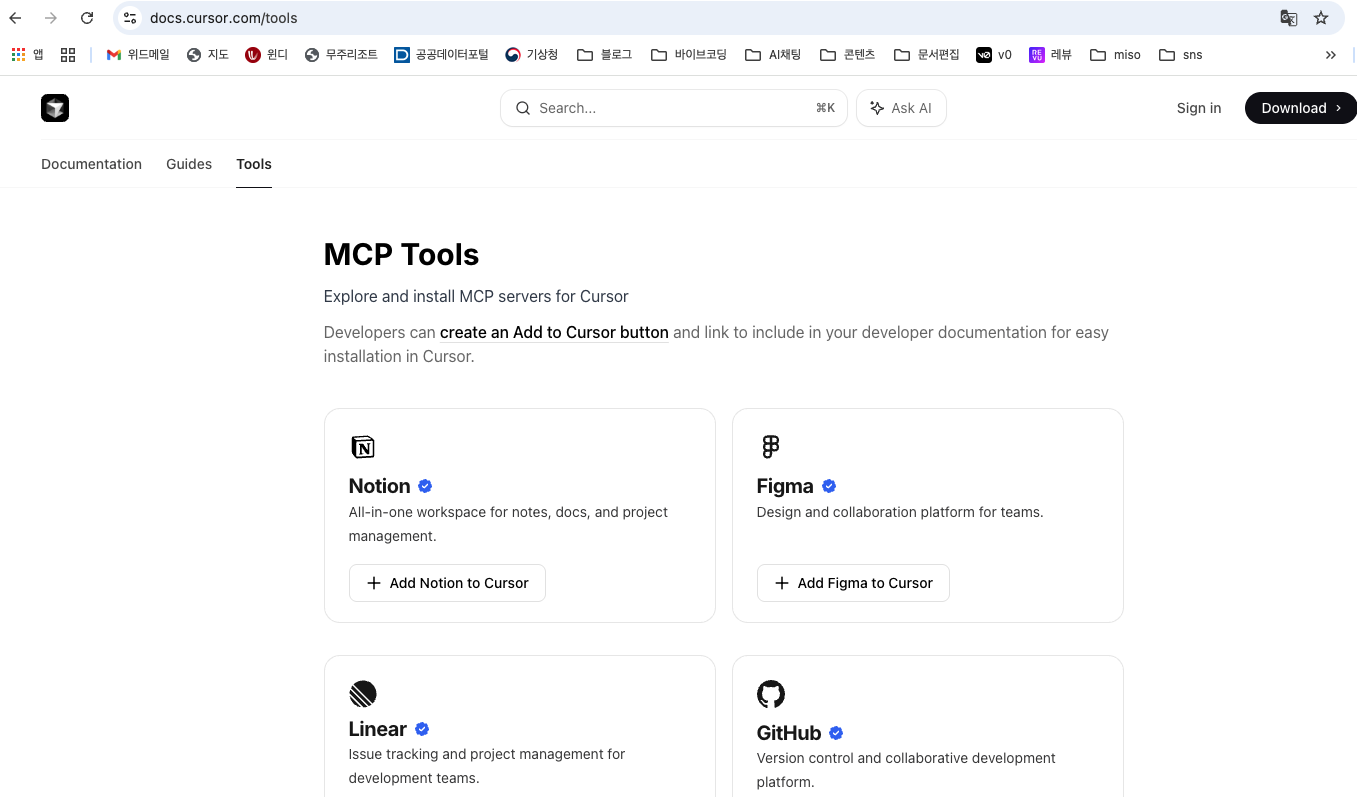The image size is (1357, 797).
Task: Open the 레뷰 bookmark
Action: [x=1050, y=55]
